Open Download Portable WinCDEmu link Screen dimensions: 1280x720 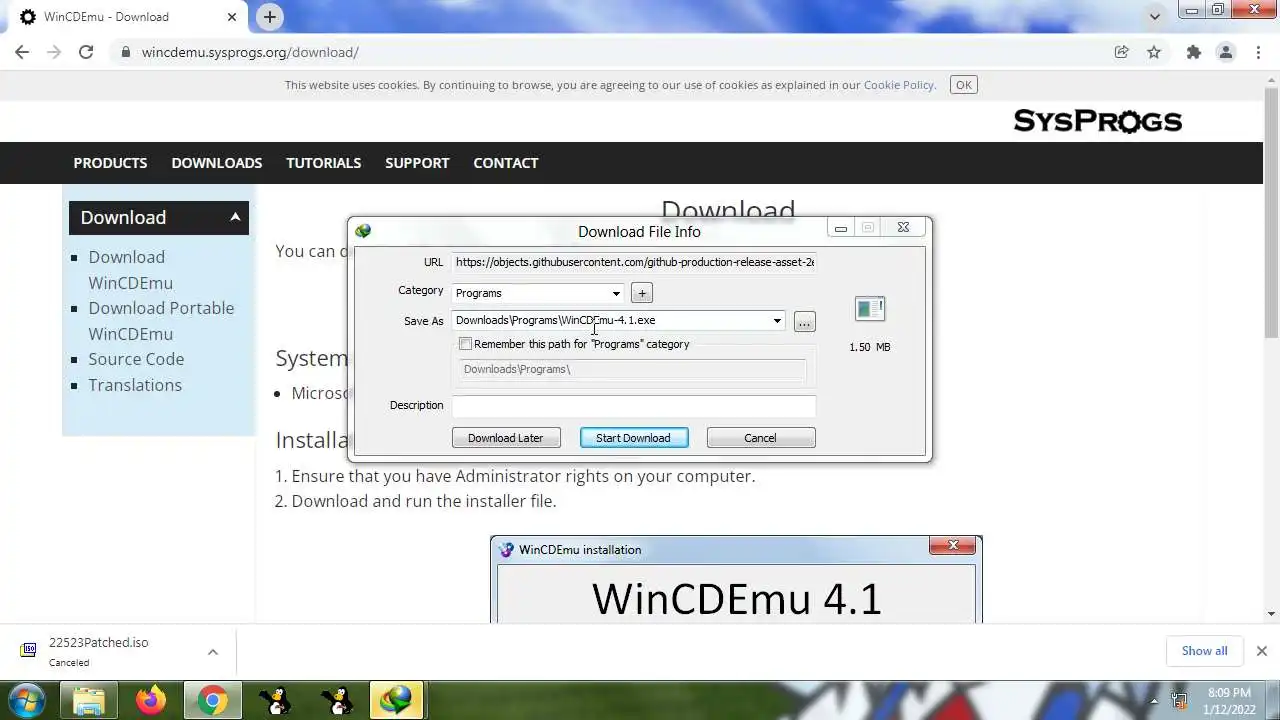(161, 321)
